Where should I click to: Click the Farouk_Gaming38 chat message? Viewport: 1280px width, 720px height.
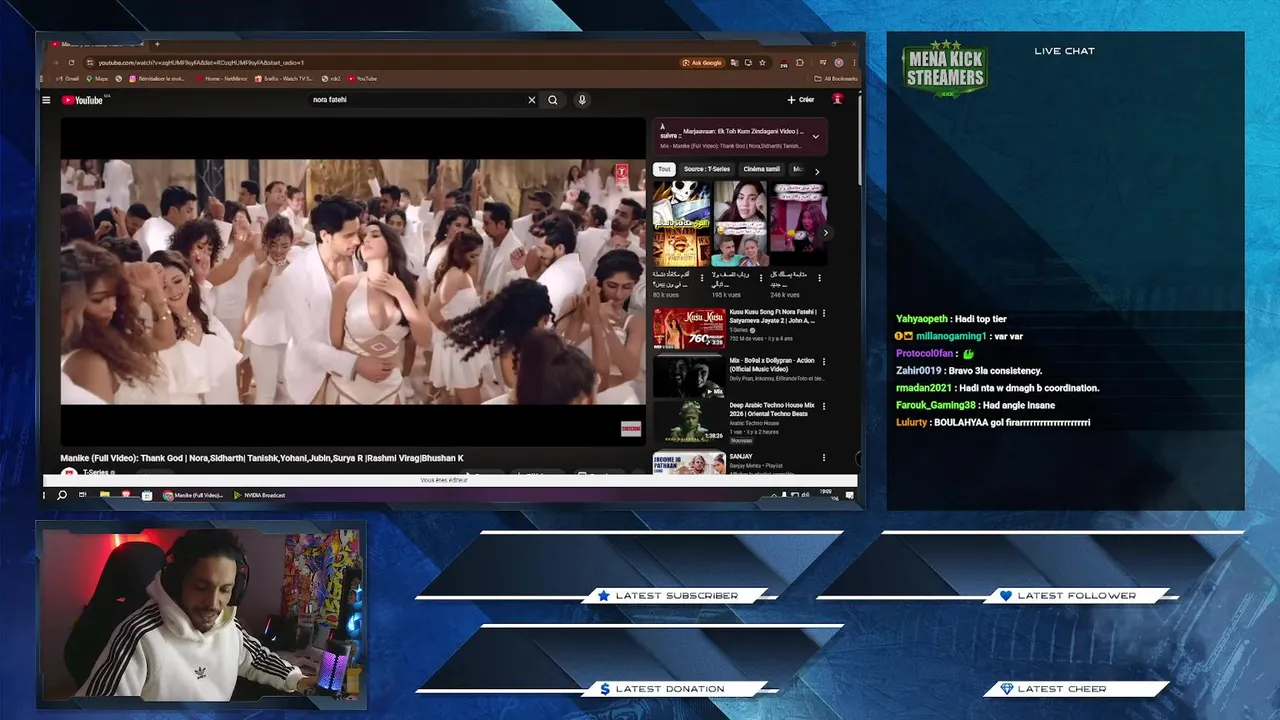coord(975,405)
